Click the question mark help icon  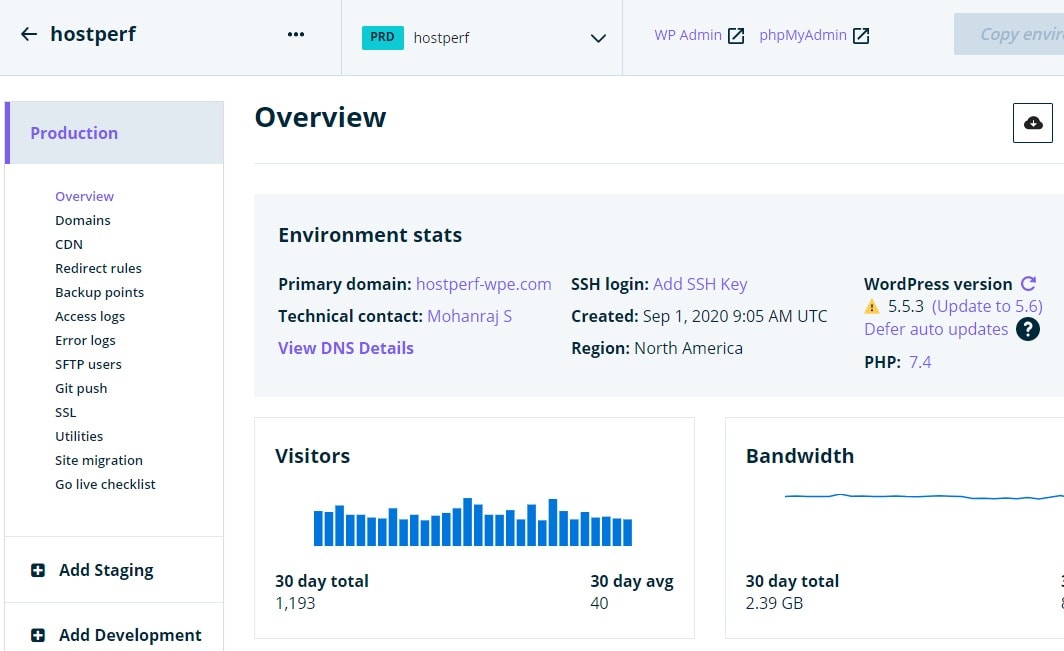(1027, 329)
